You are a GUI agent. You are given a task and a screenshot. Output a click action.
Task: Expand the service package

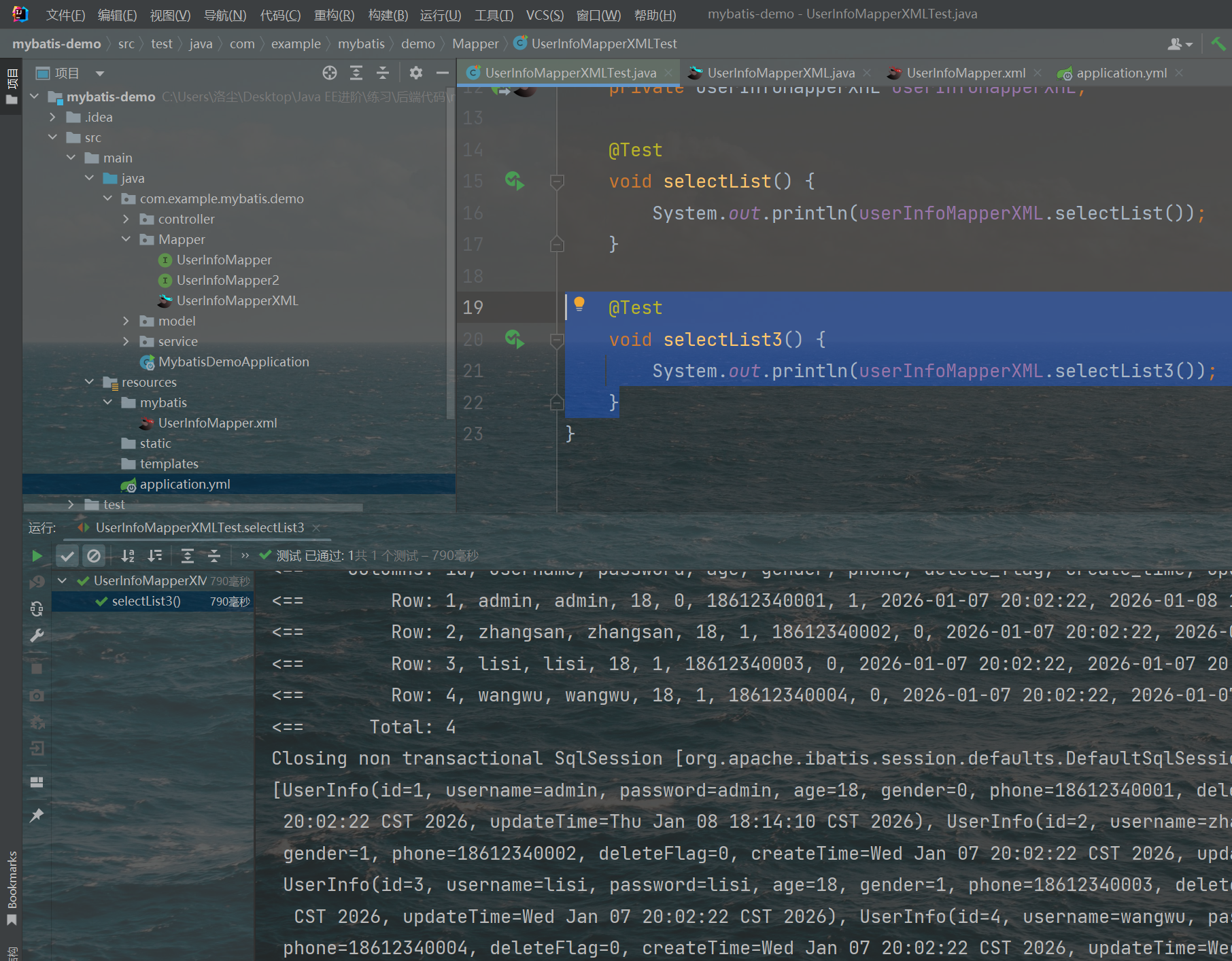coord(126,341)
